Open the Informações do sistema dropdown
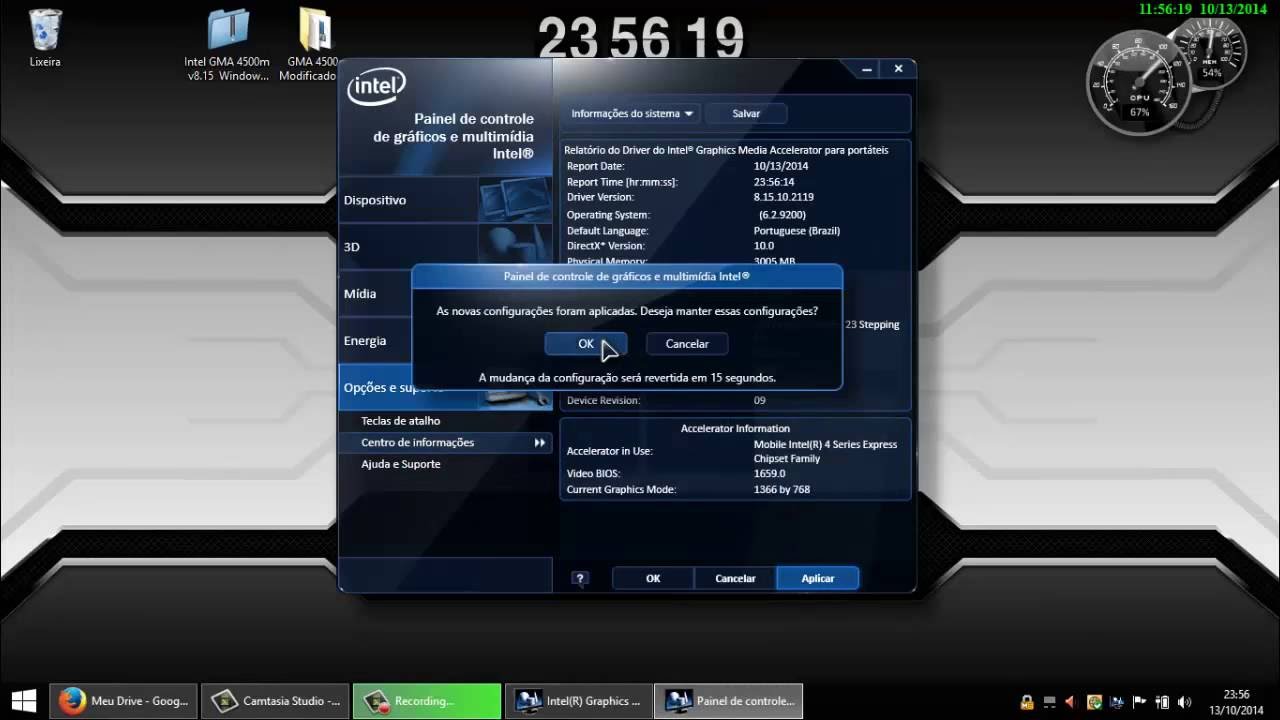The width and height of the screenshot is (1280, 720). pyautogui.click(x=632, y=114)
